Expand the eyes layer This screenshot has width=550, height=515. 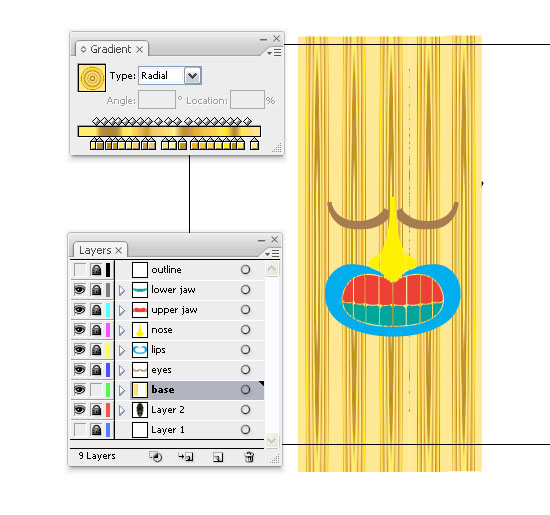122,370
